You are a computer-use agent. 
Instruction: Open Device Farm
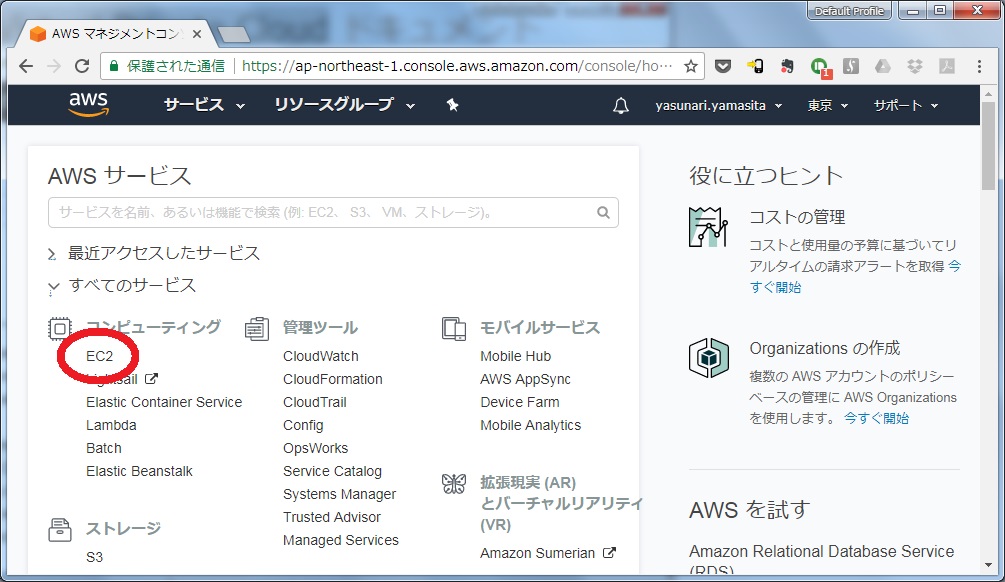pos(520,403)
